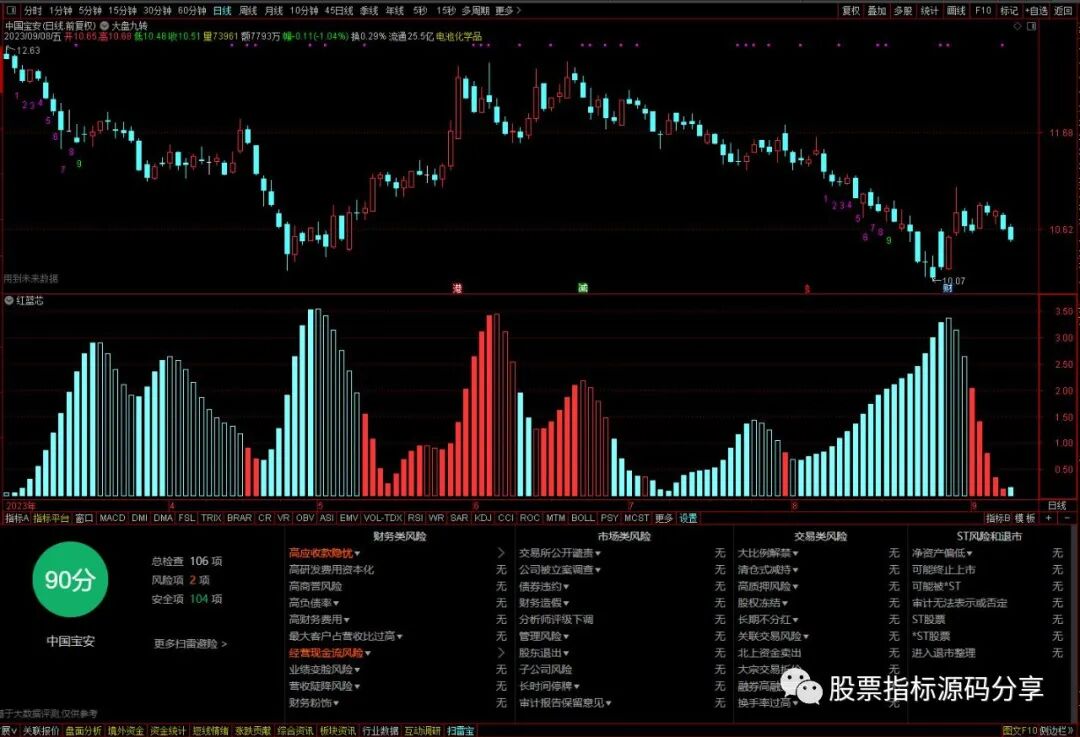Click the 电池化学品 industry link

(x=459, y=36)
